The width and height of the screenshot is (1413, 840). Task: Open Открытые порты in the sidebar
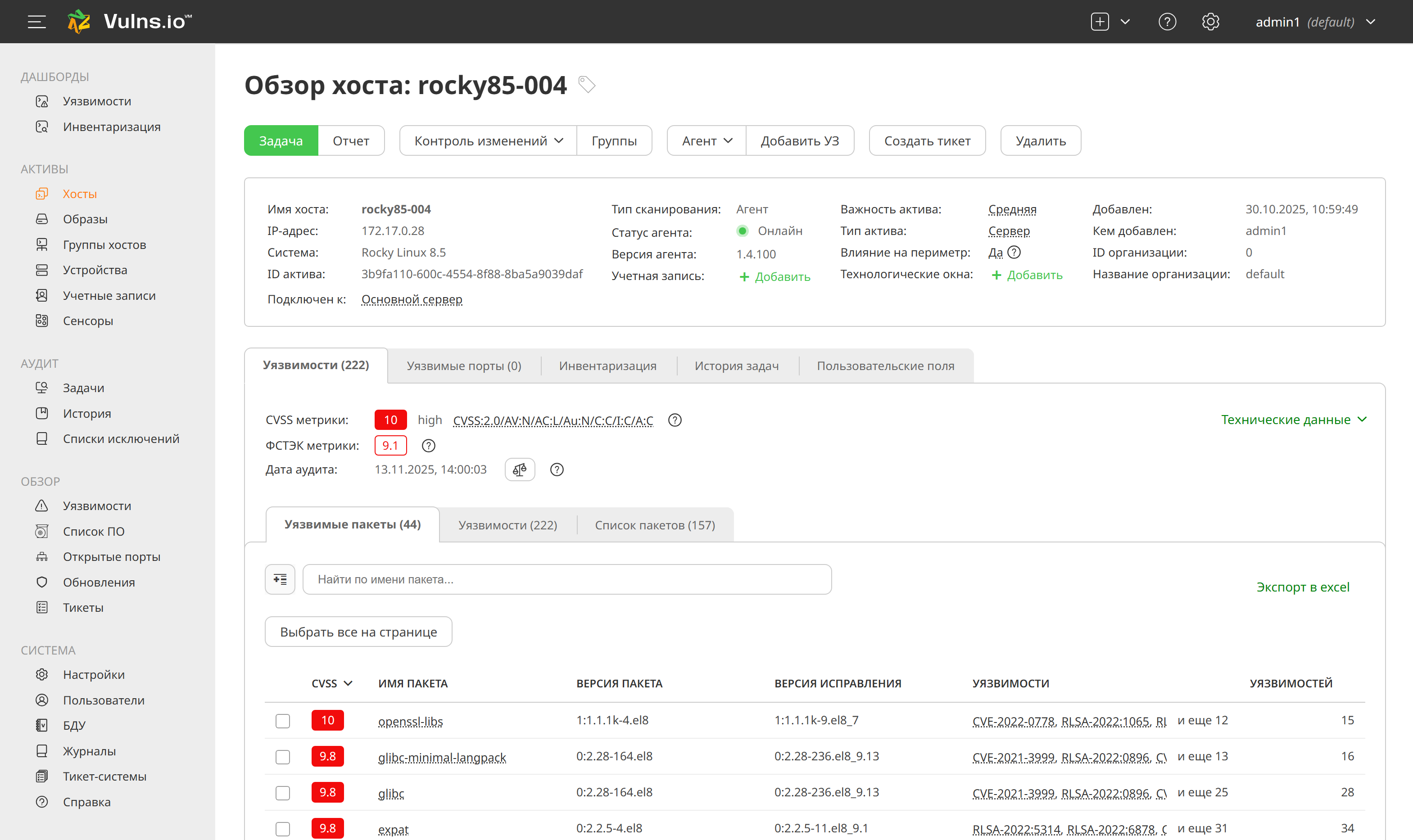click(x=111, y=556)
